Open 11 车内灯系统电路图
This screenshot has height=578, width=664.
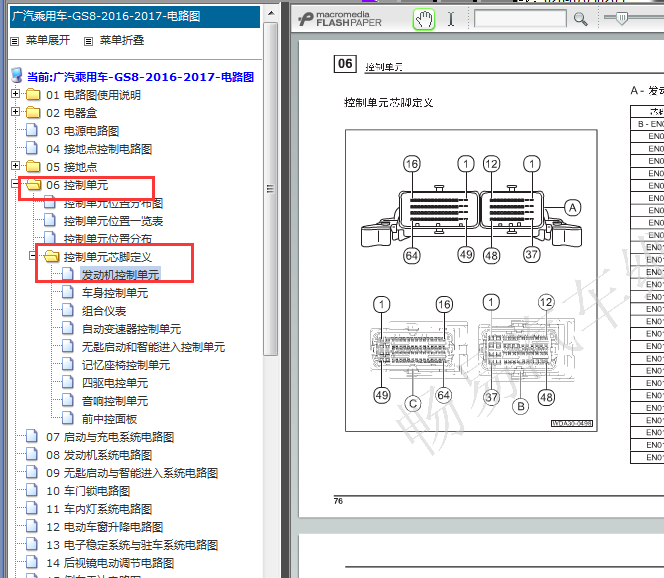click(x=99, y=509)
